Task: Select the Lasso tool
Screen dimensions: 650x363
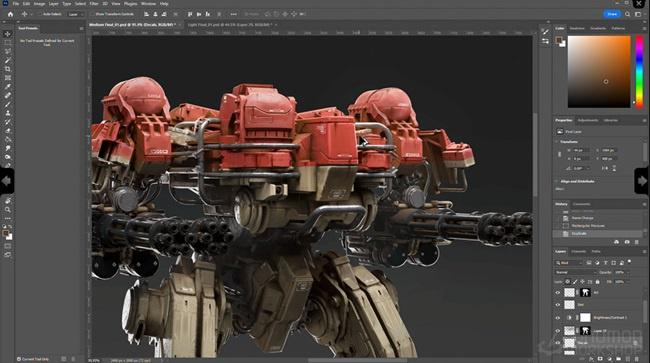Action: point(7,51)
